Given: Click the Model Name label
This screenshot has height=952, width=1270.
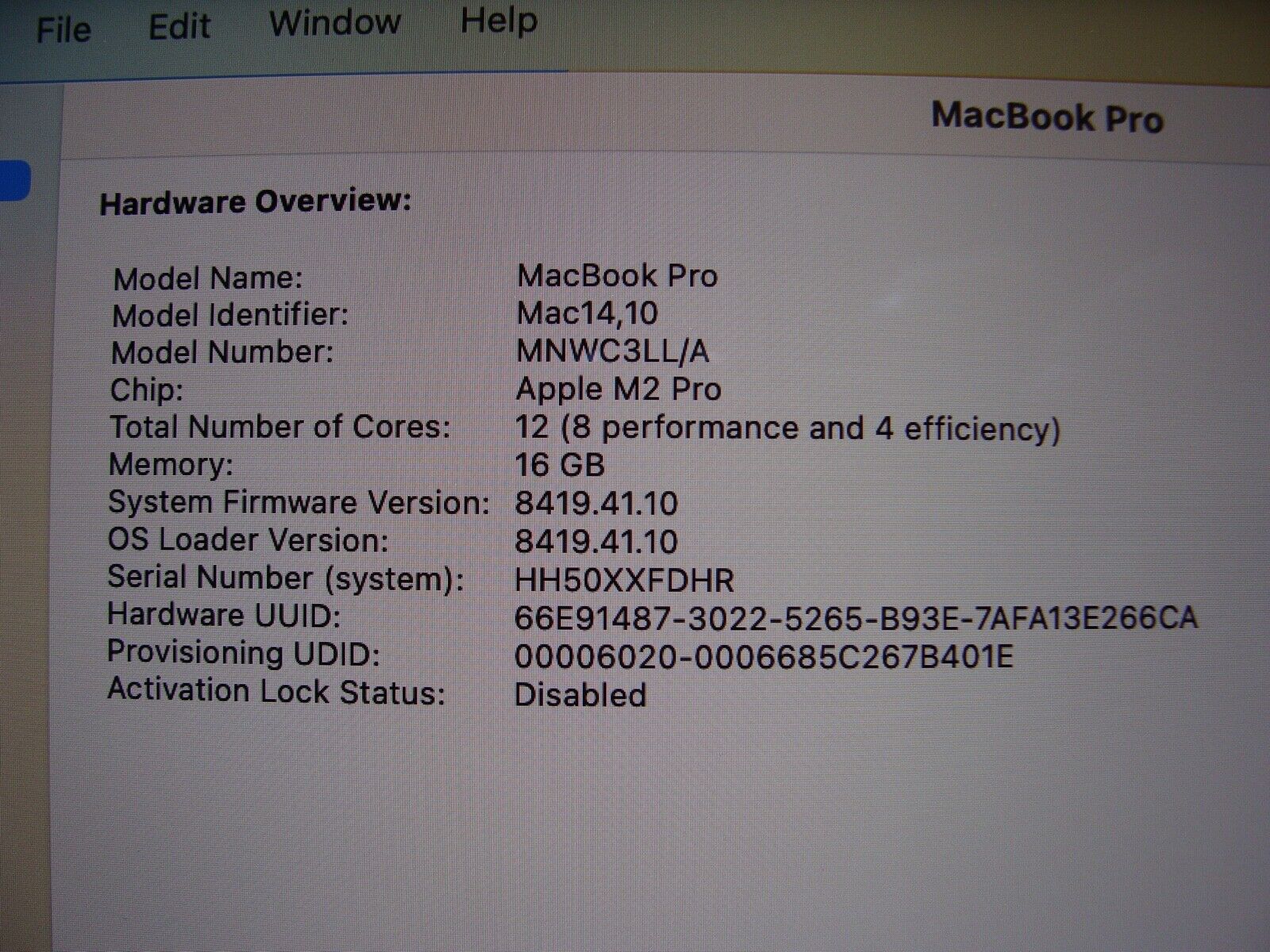Looking at the screenshot, I should pos(208,278).
